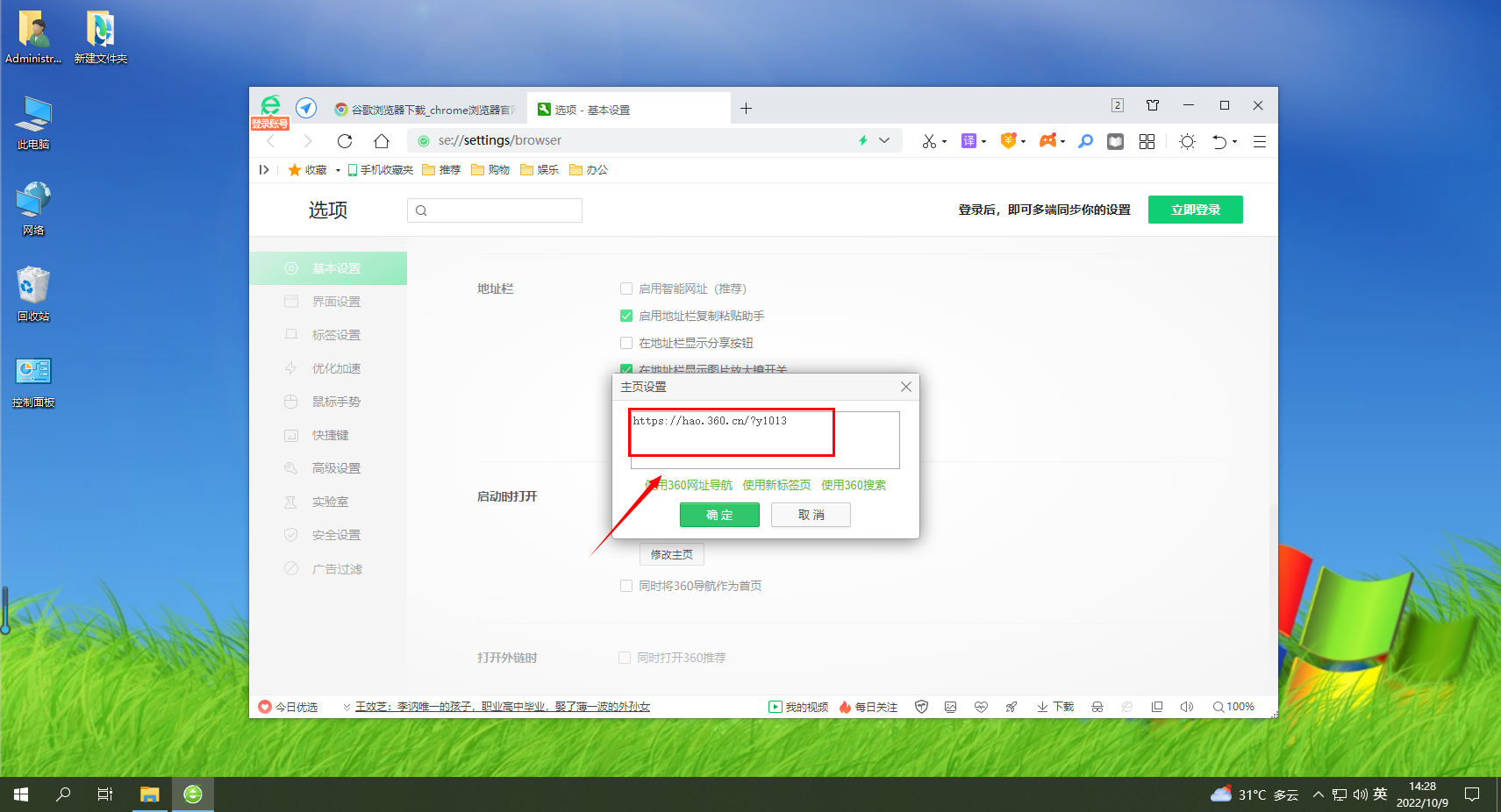1501x812 pixels.
Task: Click the green lightning speed mode icon
Action: point(863,140)
